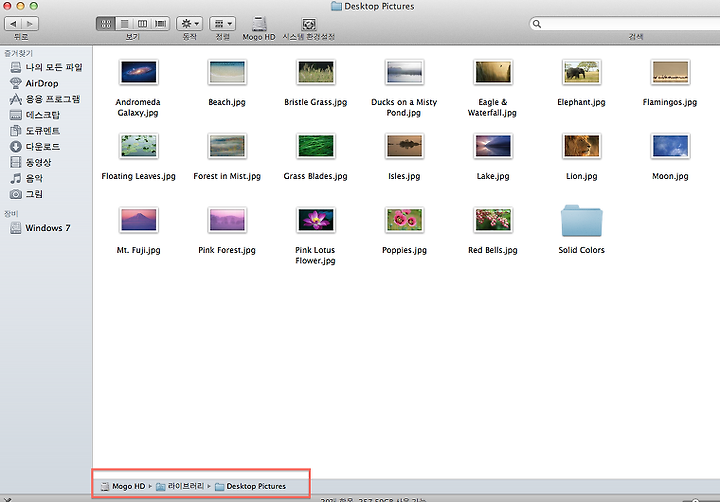The image size is (720, 502).
Task: Select Elephant.jpg thumbnail
Action: pyautogui.click(x=581, y=72)
